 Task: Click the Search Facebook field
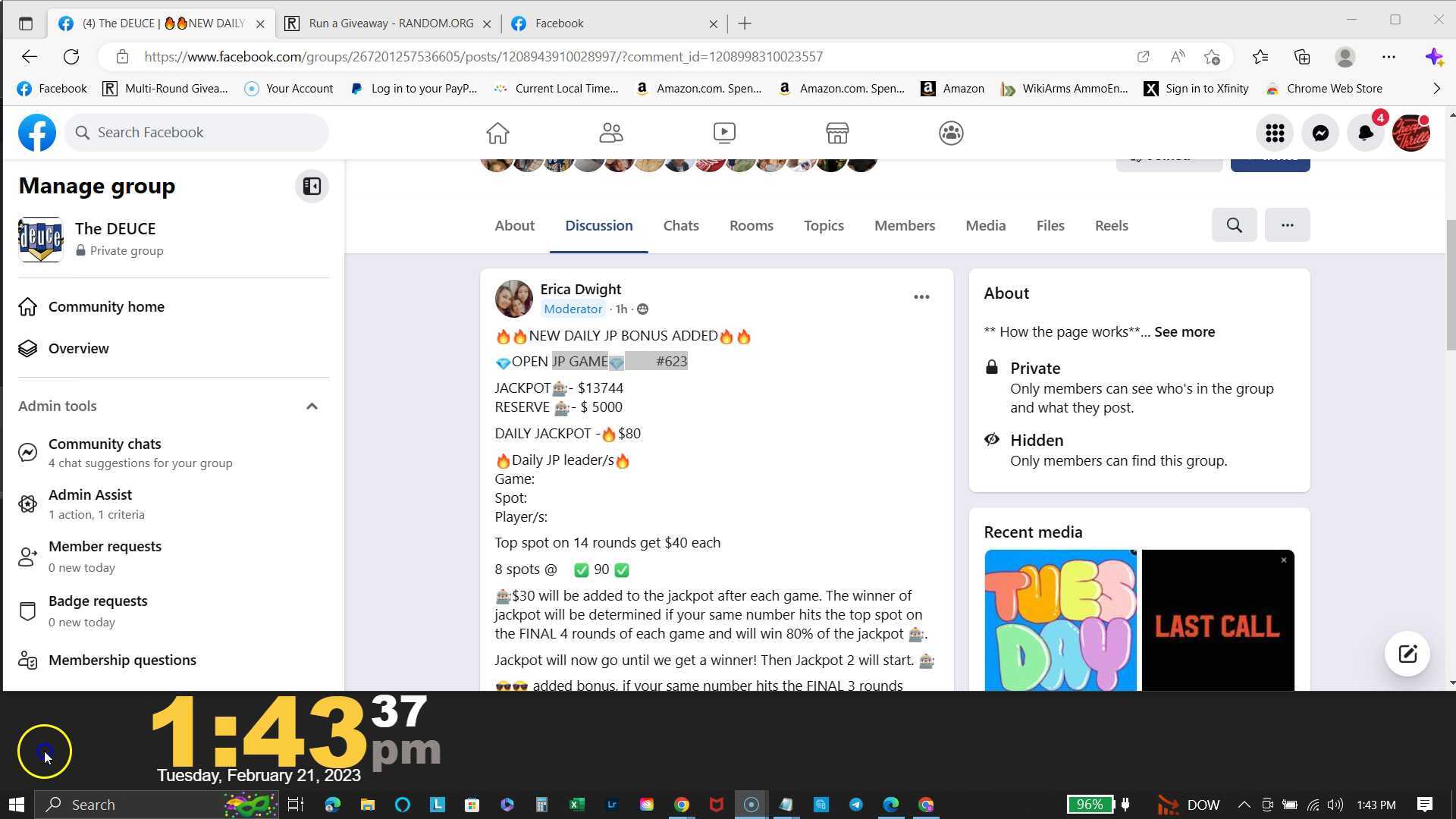click(x=197, y=133)
